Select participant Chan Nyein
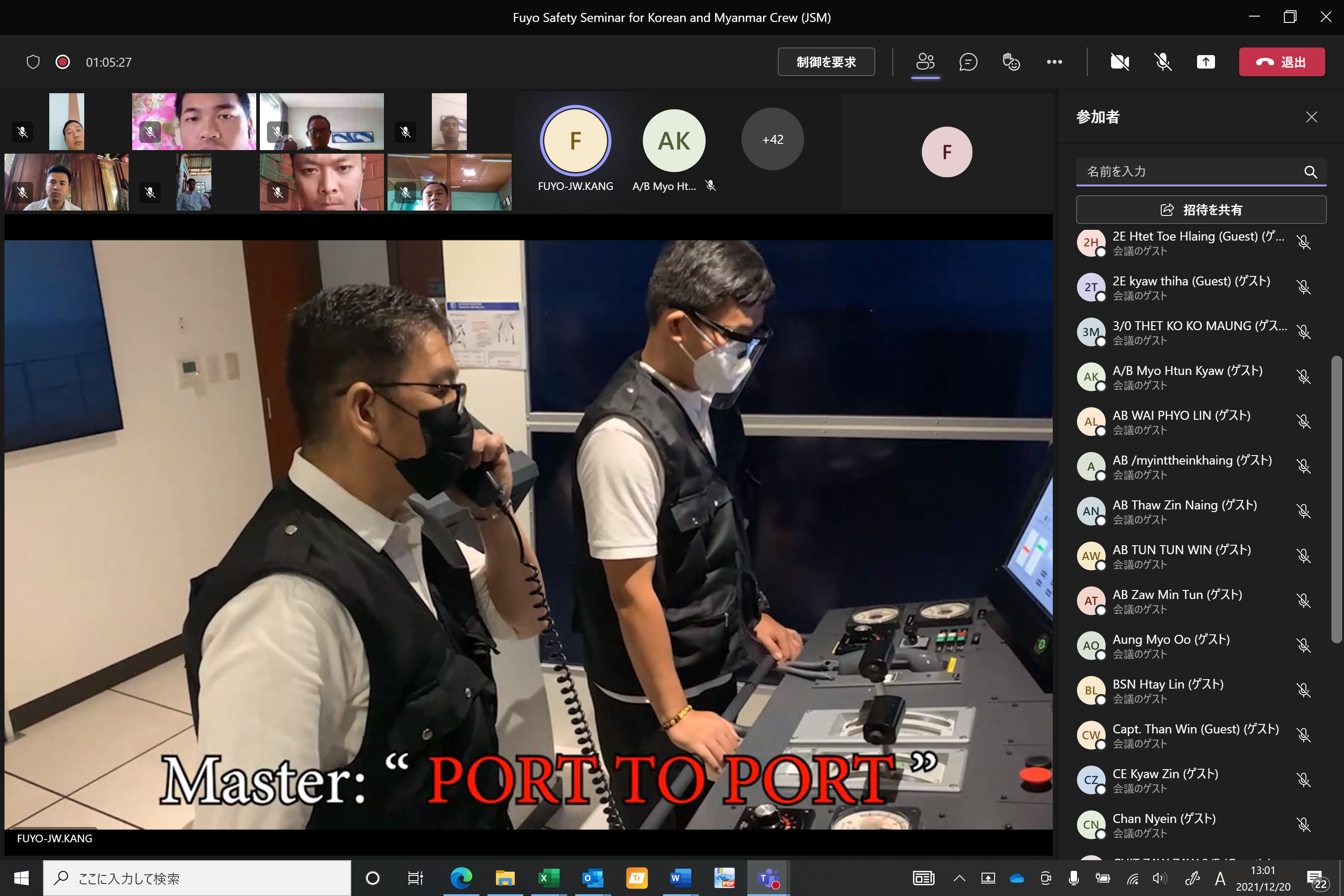1344x896 pixels. (1201, 825)
